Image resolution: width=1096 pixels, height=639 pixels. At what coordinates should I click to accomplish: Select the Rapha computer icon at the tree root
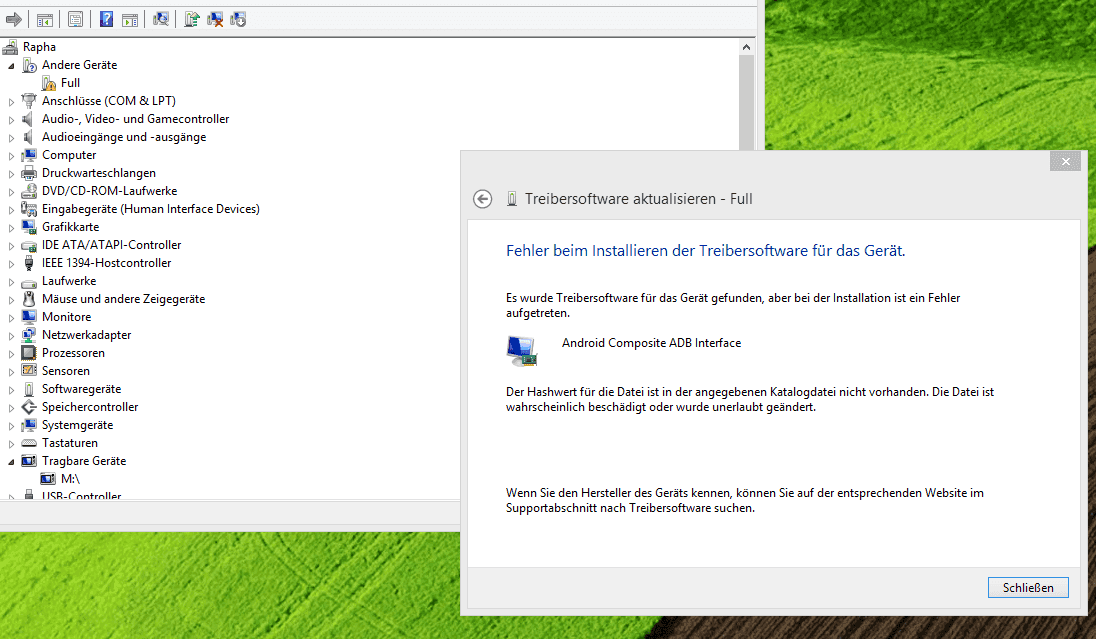pos(10,47)
